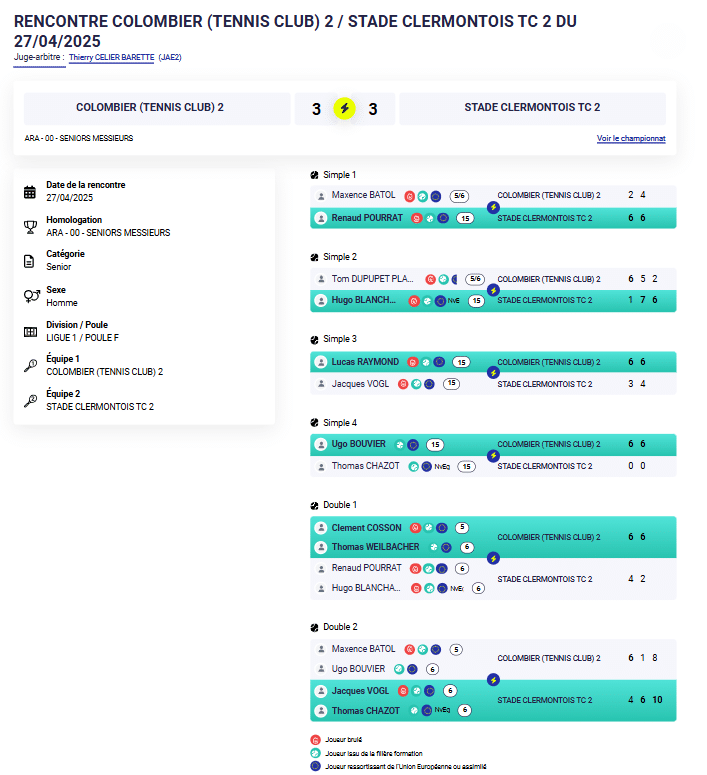Click the trophy icon next to Homologation

pyautogui.click(x=30, y=227)
